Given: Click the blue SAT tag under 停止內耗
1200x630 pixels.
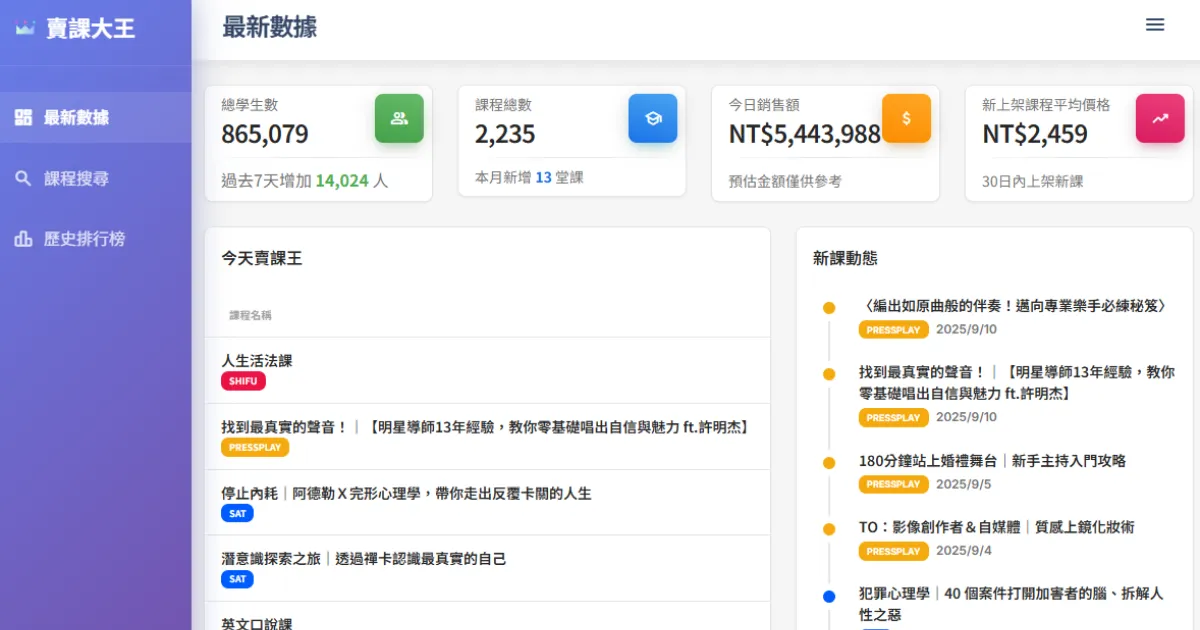Looking at the screenshot, I should [x=237, y=513].
